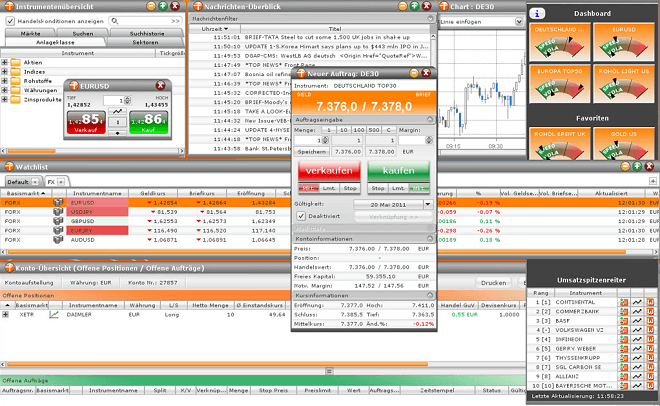Click the DEUTSCHLAND TOP30 dashboard tile
Image resolution: width=660 pixels, height=406 pixels.
coord(561,42)
